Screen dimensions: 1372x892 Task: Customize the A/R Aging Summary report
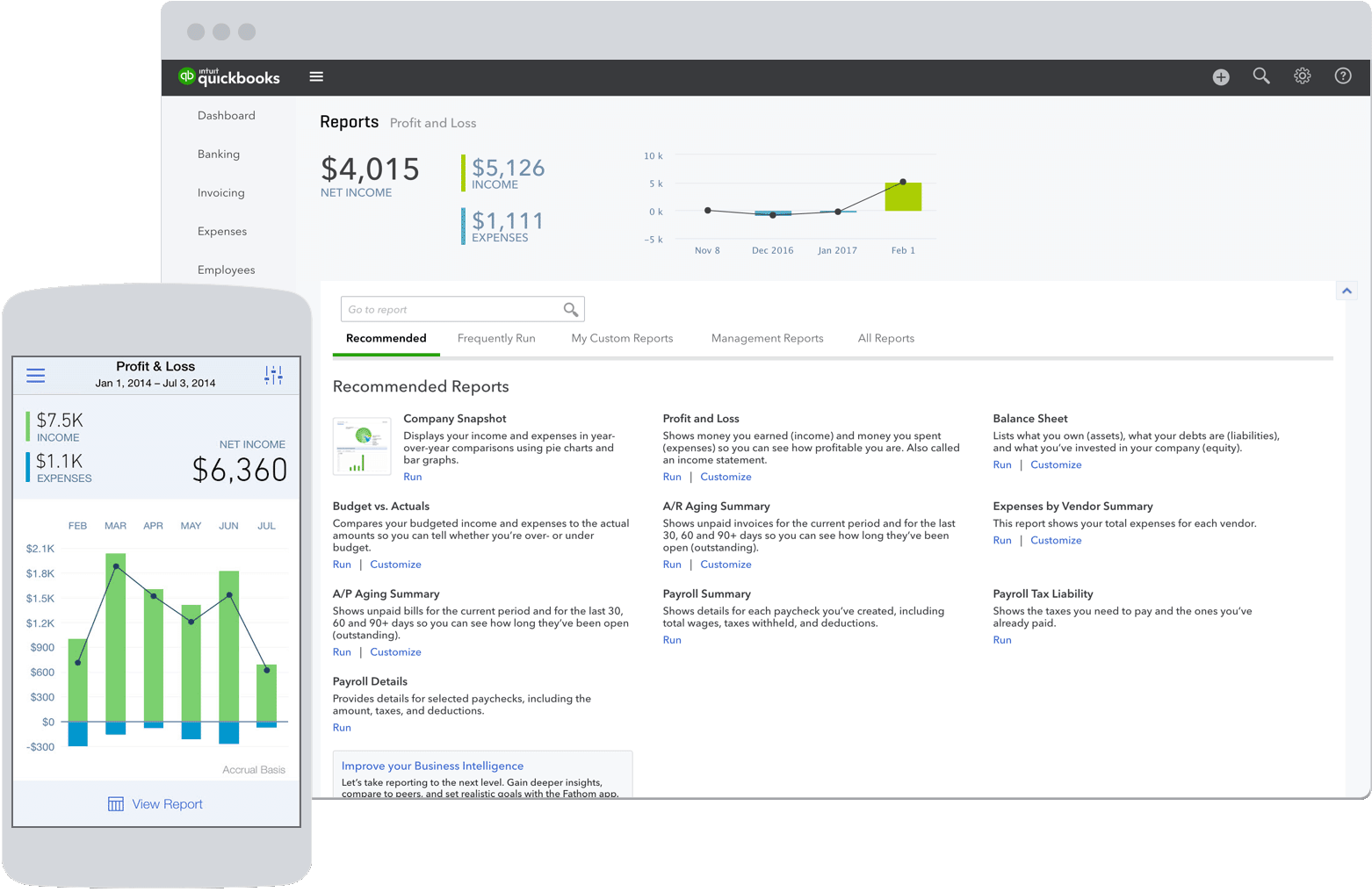(726, 565)
